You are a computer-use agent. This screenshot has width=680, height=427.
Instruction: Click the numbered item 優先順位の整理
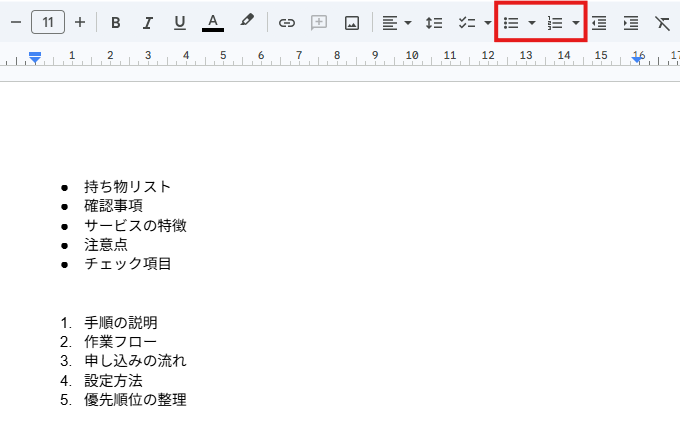pyautogui.click(x=135, y=400)
